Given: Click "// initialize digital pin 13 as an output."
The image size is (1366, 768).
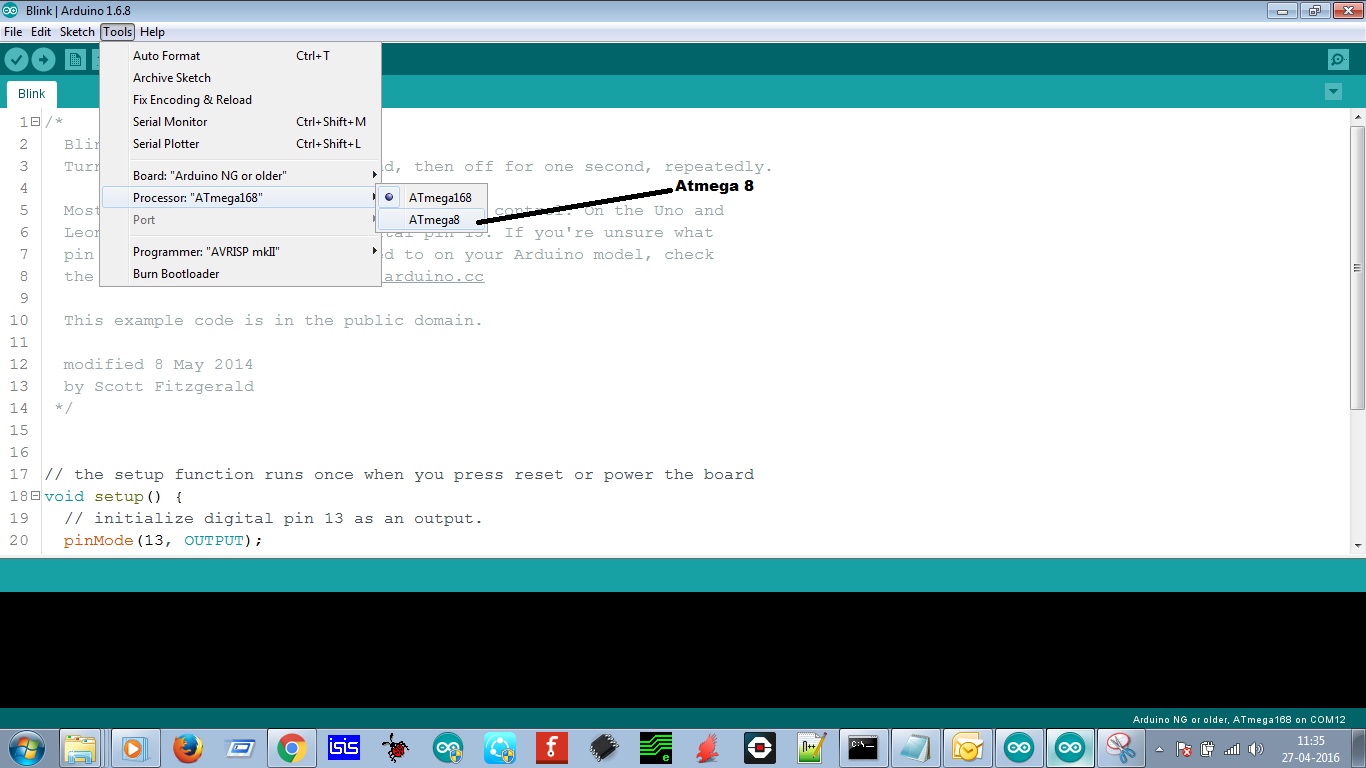Looking at the screenshot, I should (273, 518).
